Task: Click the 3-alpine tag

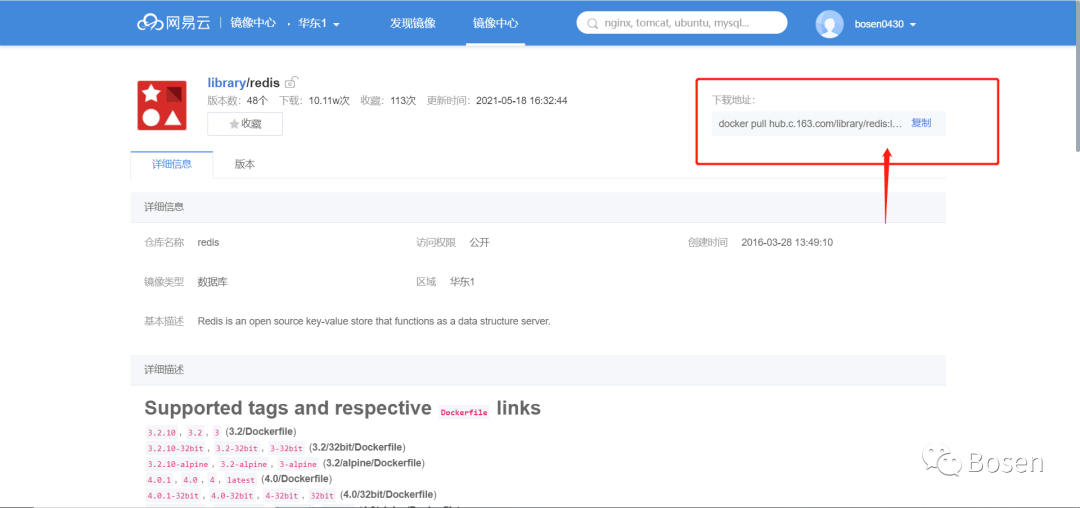Action: pyautogui.click(x=298, y=465)
